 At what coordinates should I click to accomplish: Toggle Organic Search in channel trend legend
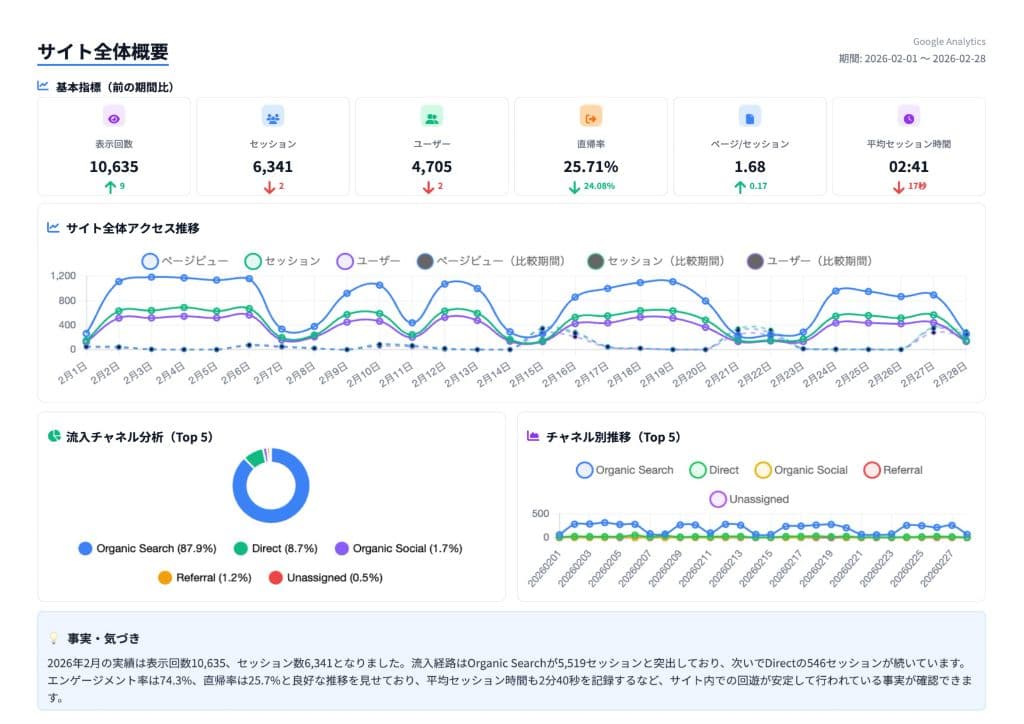624,470
